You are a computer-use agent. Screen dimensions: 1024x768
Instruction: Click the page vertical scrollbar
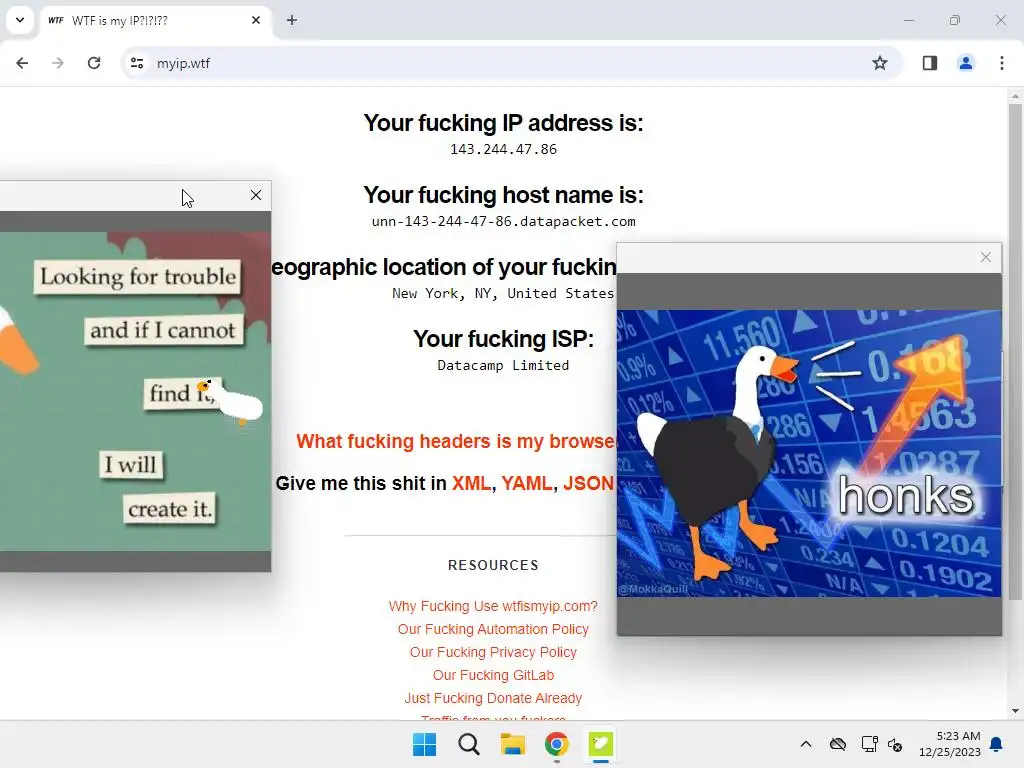tap(1015, 352)
